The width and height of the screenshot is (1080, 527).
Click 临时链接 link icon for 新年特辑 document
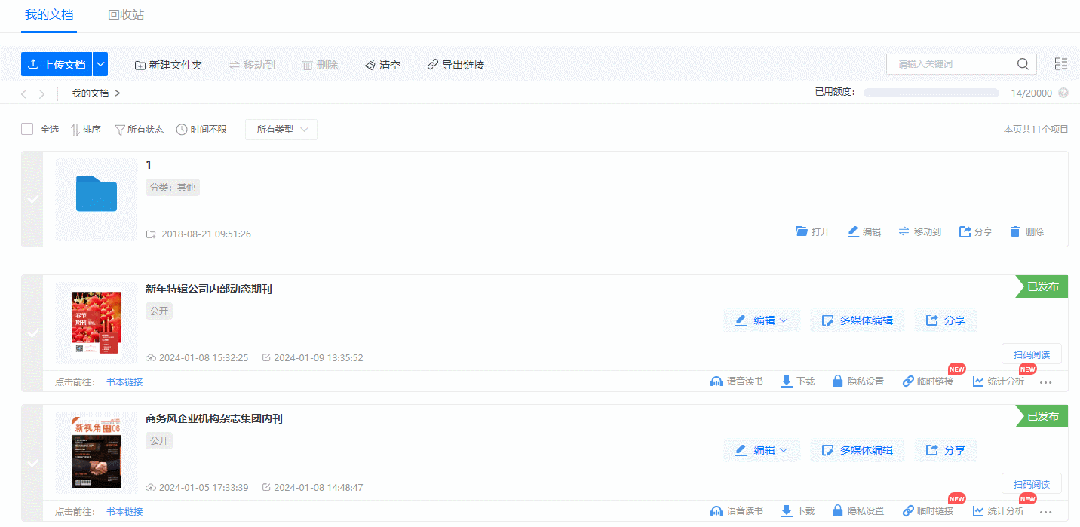point(908,382)
